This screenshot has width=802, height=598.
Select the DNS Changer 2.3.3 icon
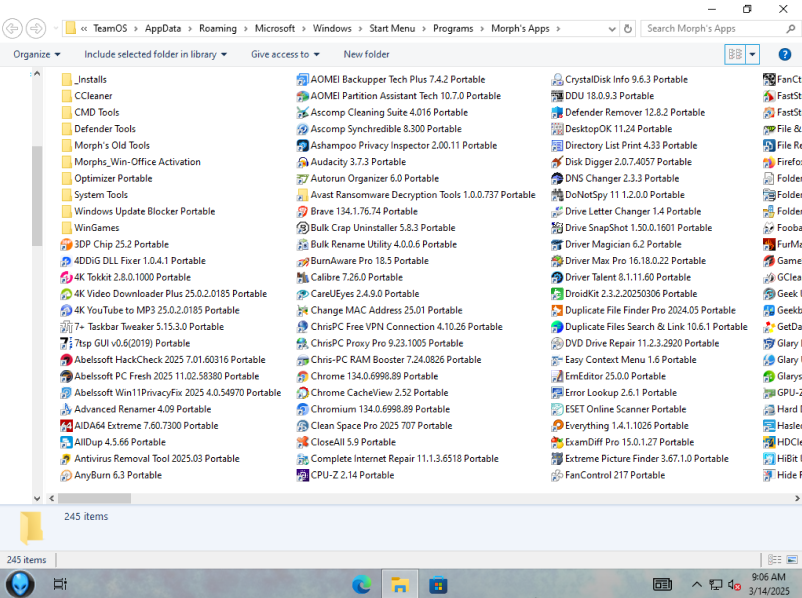pyautogui.click(x=557, y=178)
